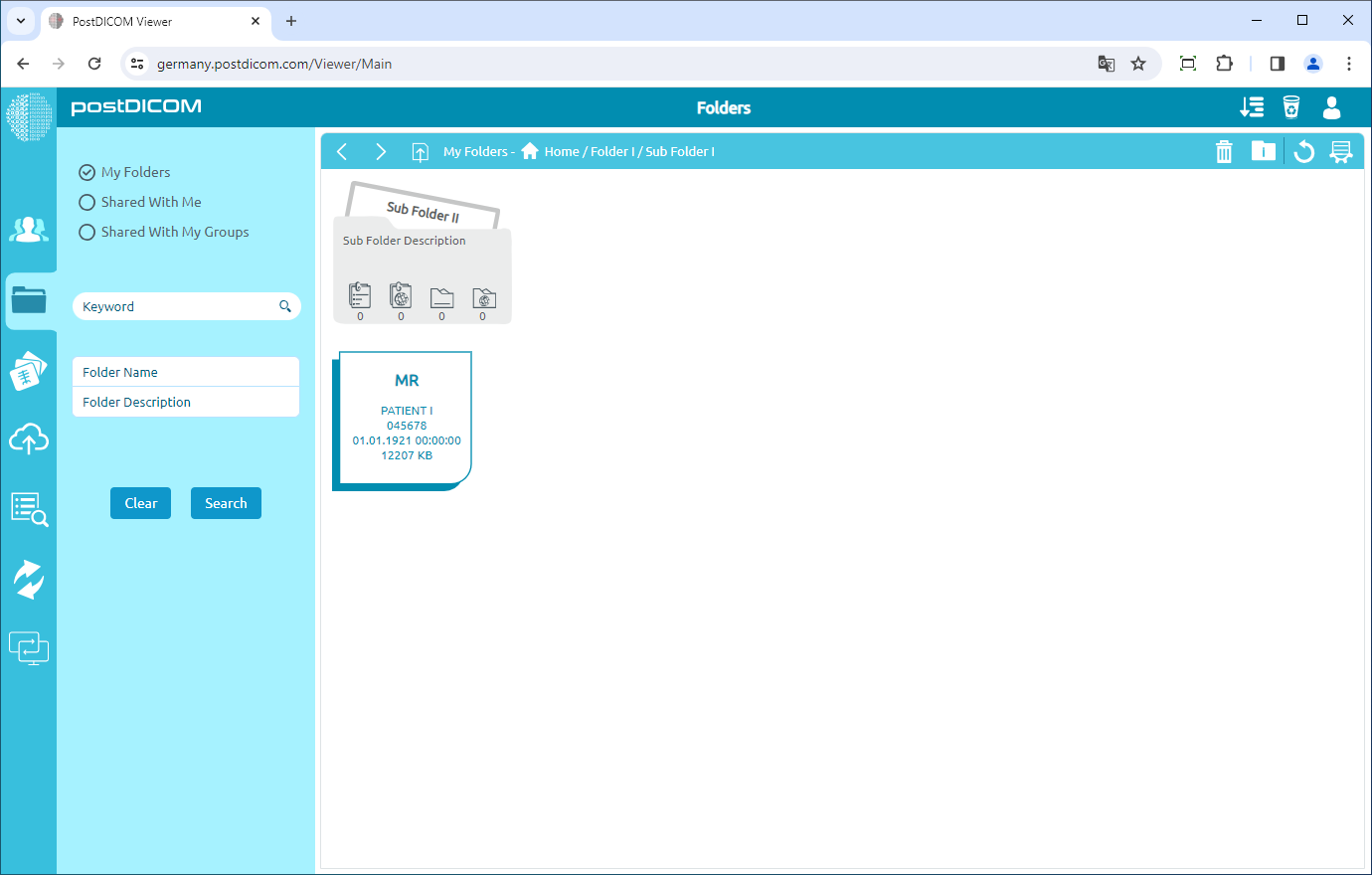Open the MR study for PATIENT I
Screen dimensions: 1372x875
[406, 418]
